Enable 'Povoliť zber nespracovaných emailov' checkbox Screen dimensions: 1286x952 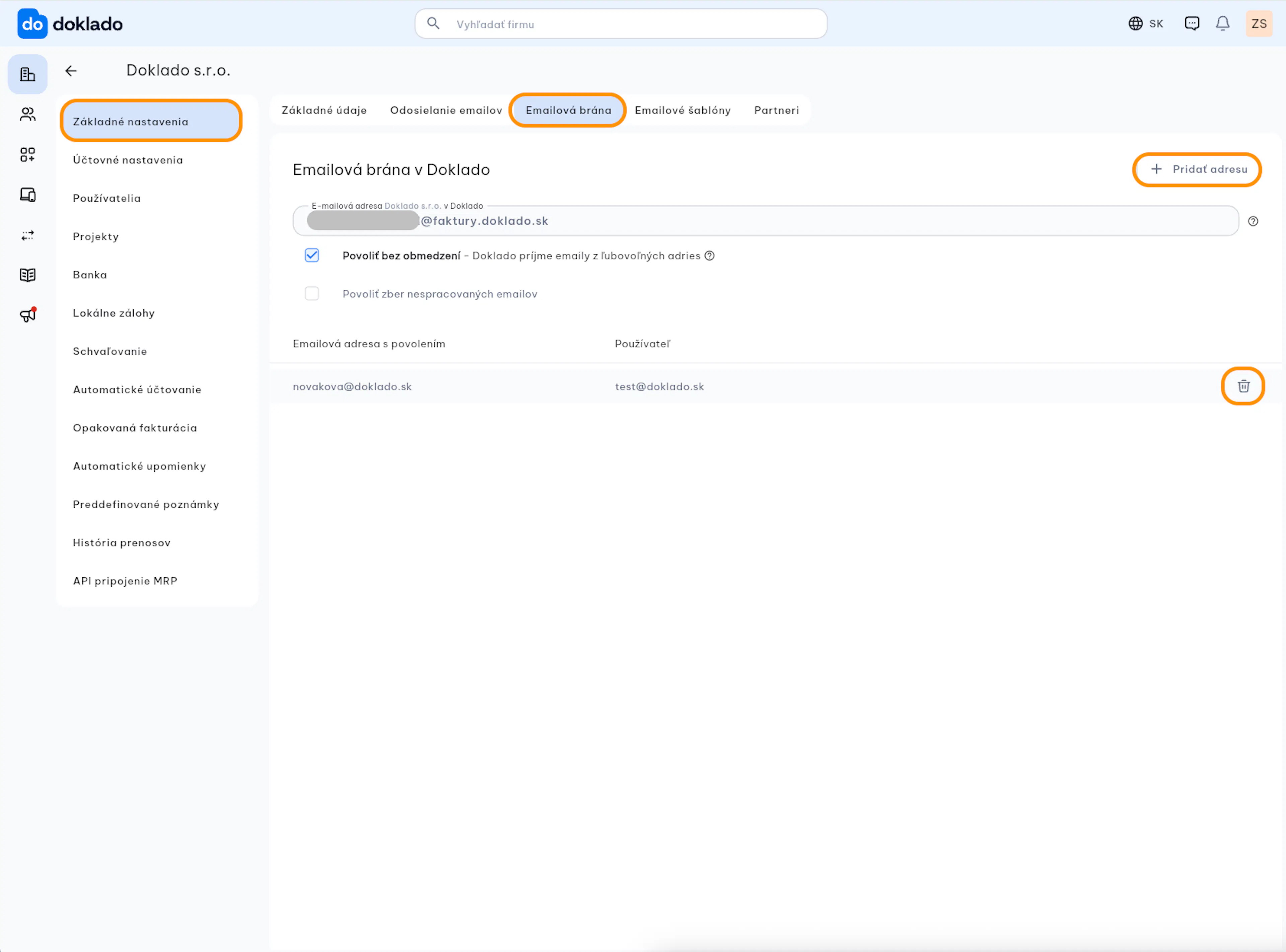point(312,293)
